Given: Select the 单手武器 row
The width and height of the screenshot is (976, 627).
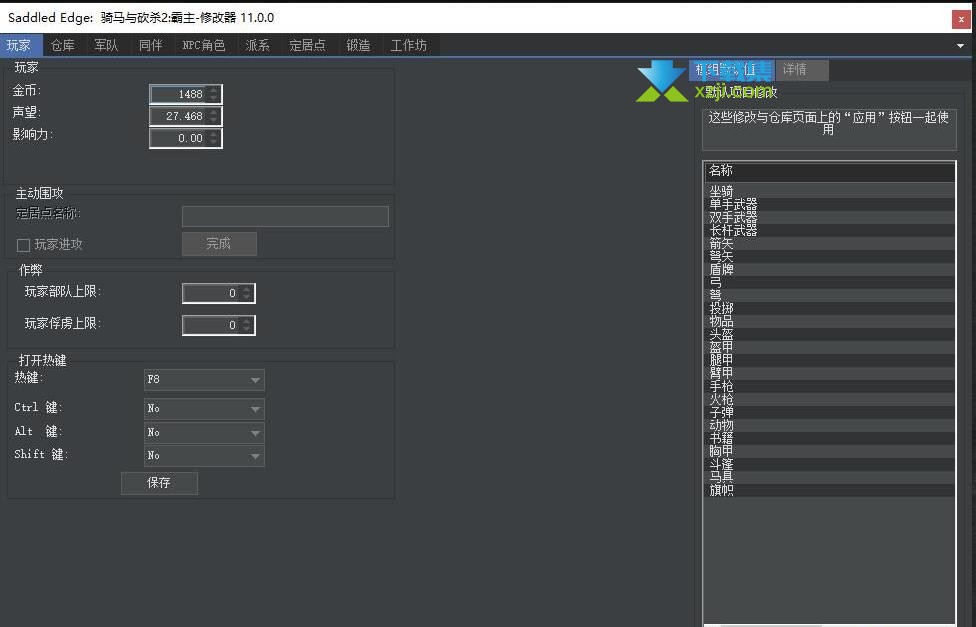Looking at the screenshot, I should 830,204.
